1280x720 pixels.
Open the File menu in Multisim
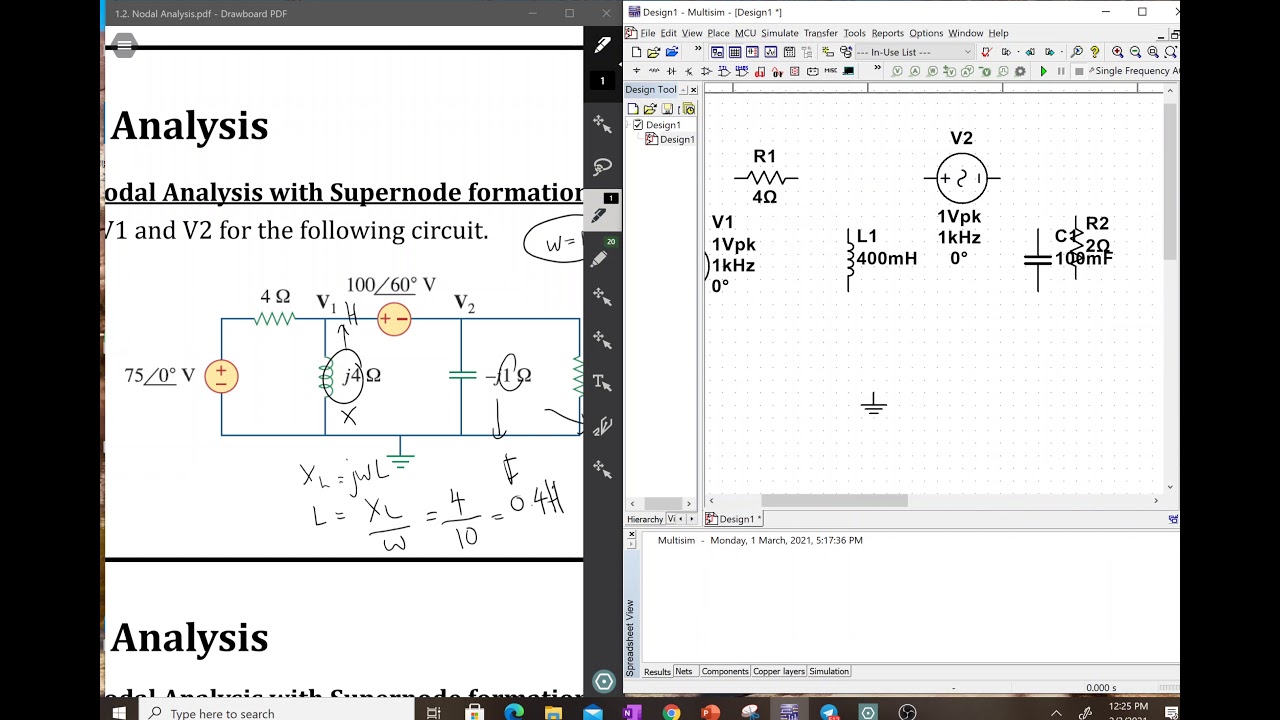648,33
